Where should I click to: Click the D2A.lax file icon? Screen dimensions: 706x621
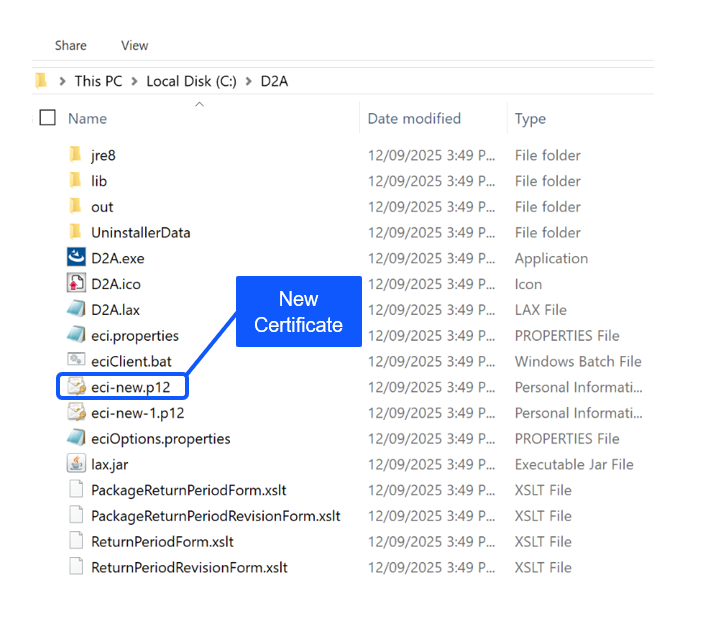click(x=76, y=310)
